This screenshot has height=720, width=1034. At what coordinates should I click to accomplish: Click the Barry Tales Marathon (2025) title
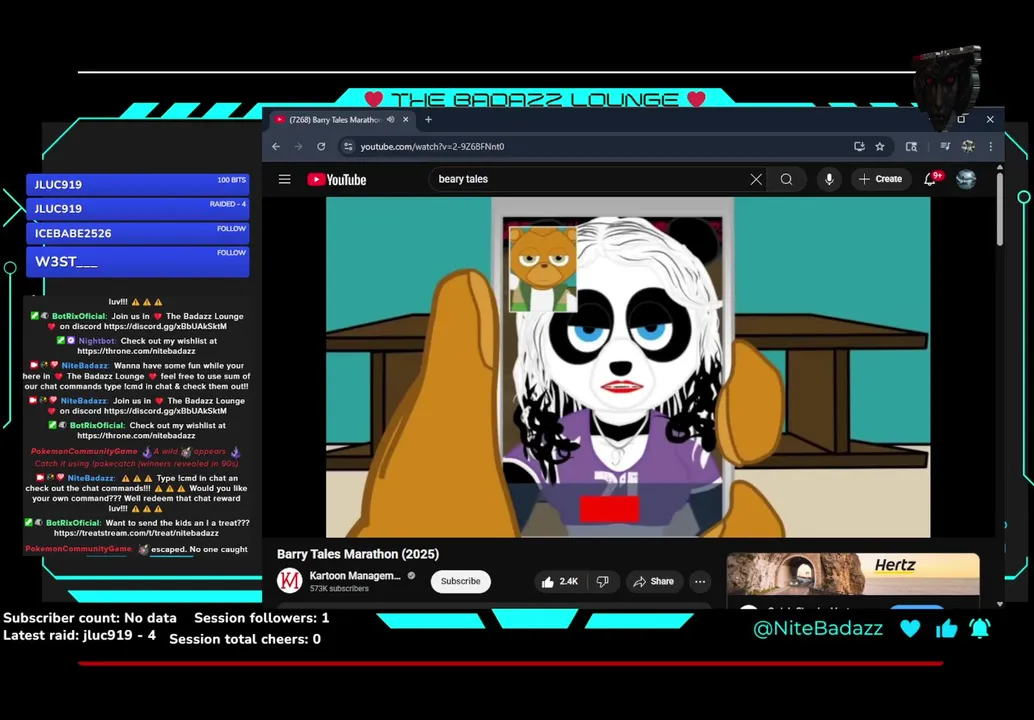click(x=358, y=554)
